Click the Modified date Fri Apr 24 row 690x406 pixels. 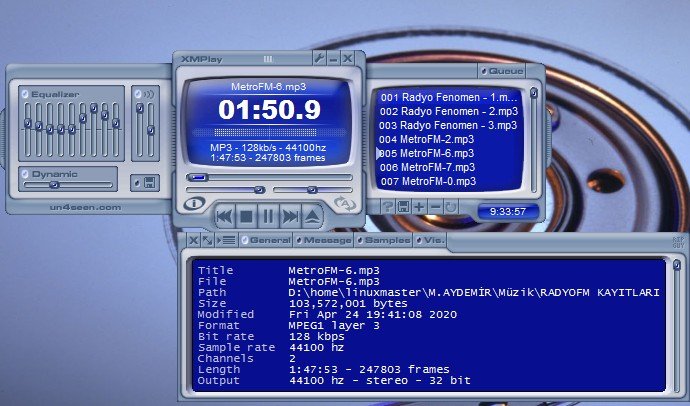328,315
